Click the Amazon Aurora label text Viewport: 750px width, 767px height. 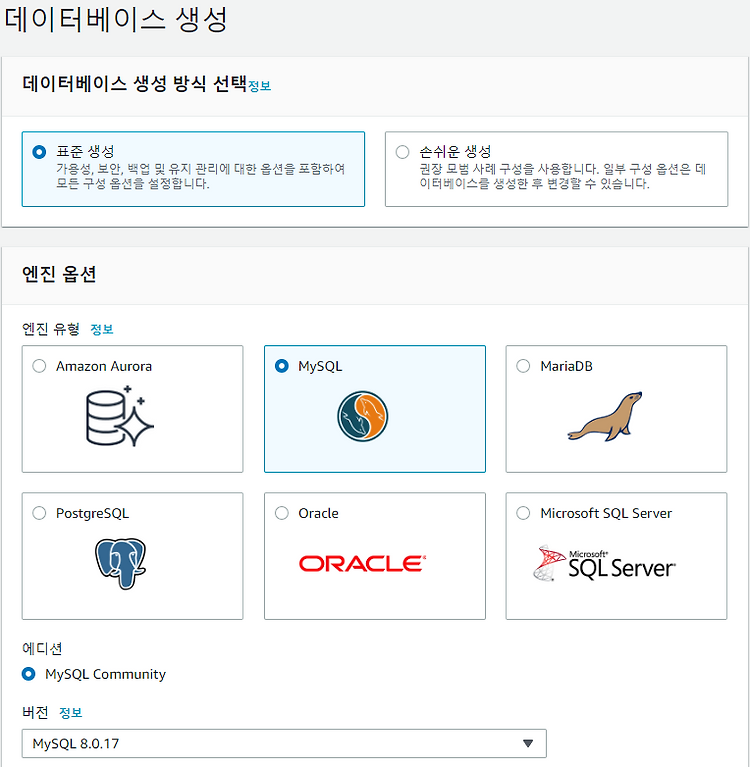tap(104, 366)
